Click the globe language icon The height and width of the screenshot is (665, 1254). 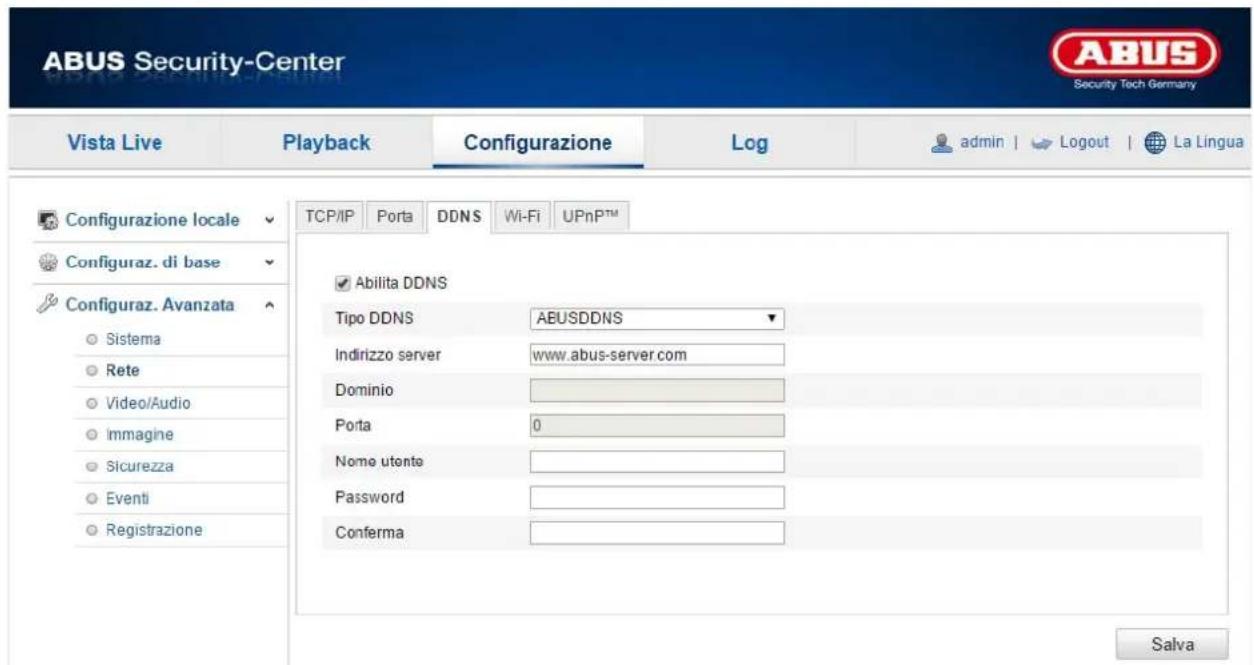1154,144
